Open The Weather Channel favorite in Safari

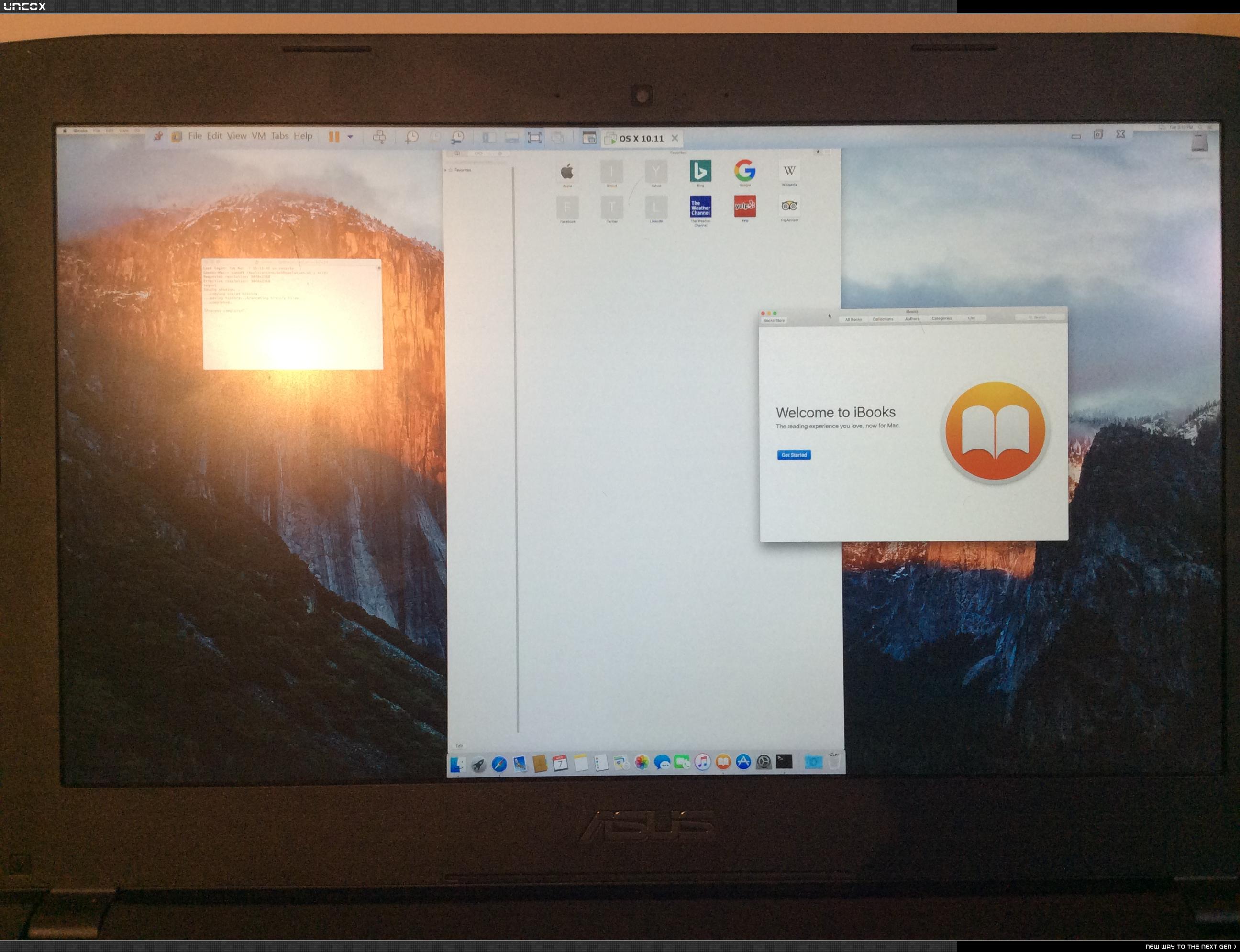(x=700, y=211)
